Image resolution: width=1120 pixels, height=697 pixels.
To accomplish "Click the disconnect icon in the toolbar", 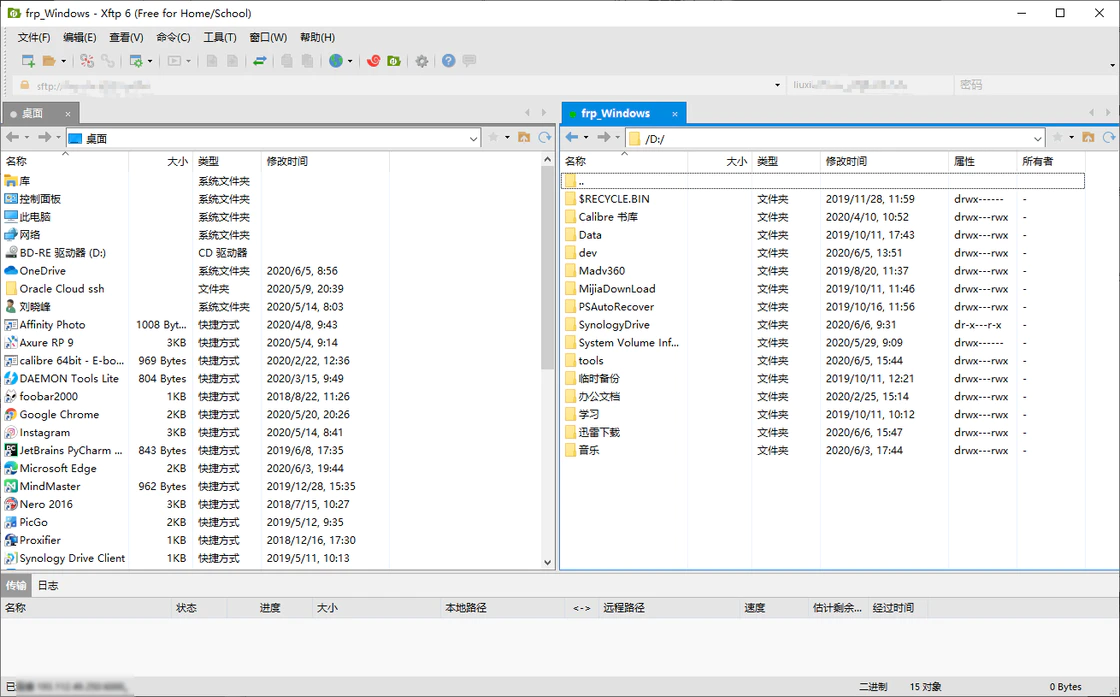I will [88, 60].
